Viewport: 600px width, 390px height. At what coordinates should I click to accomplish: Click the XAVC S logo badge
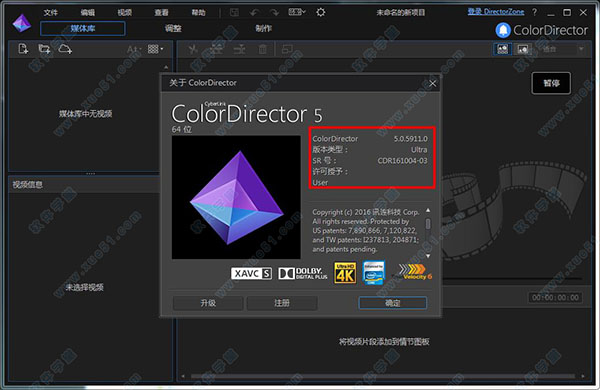tap(251, 273)
